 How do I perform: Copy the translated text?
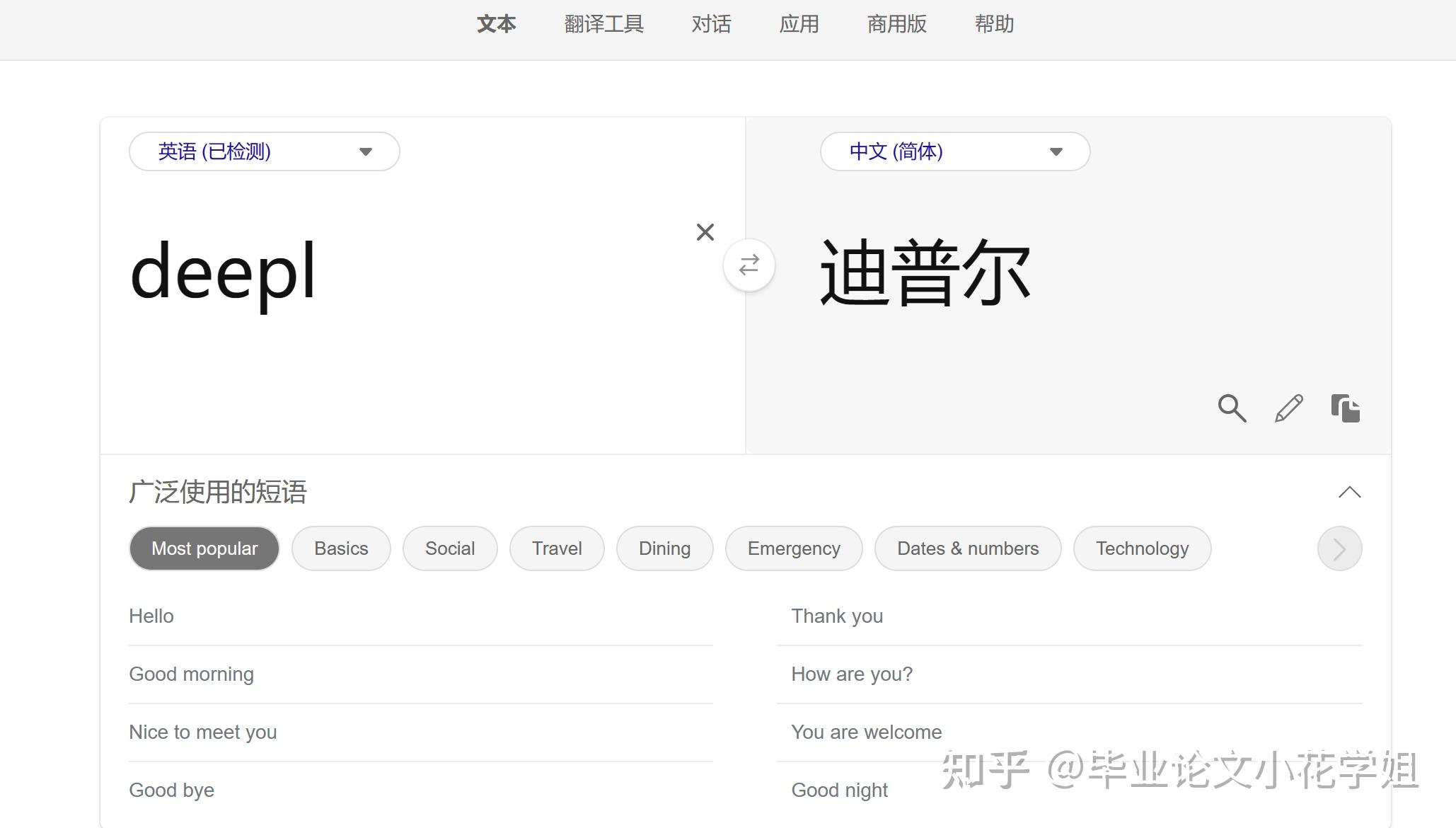click(1345, 408)
